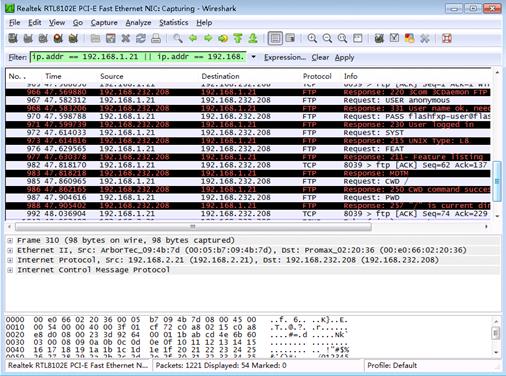This screenshot has height=376, width=506.
Task: Apply the display filter
Action: pyautogui.click(x=344, y=57)
